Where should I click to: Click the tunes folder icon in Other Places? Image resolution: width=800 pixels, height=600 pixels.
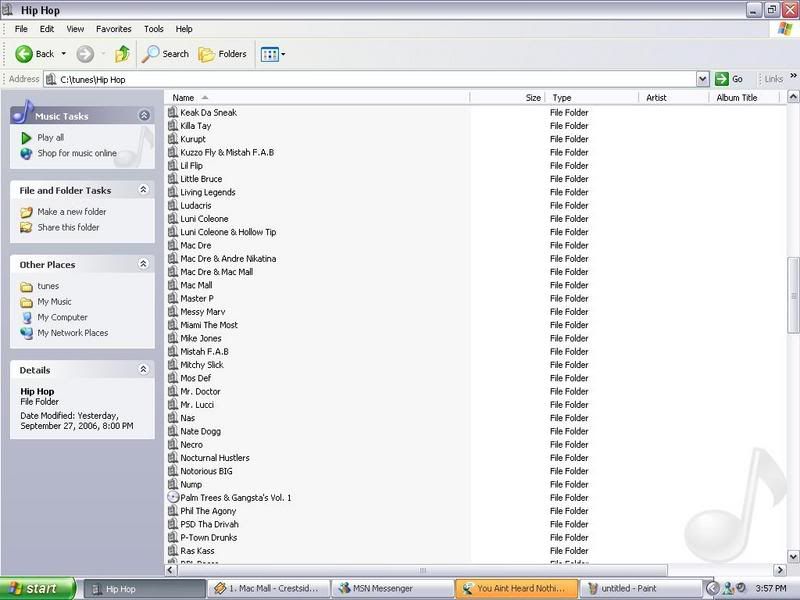pyautogui.click(x=26, y=286)
